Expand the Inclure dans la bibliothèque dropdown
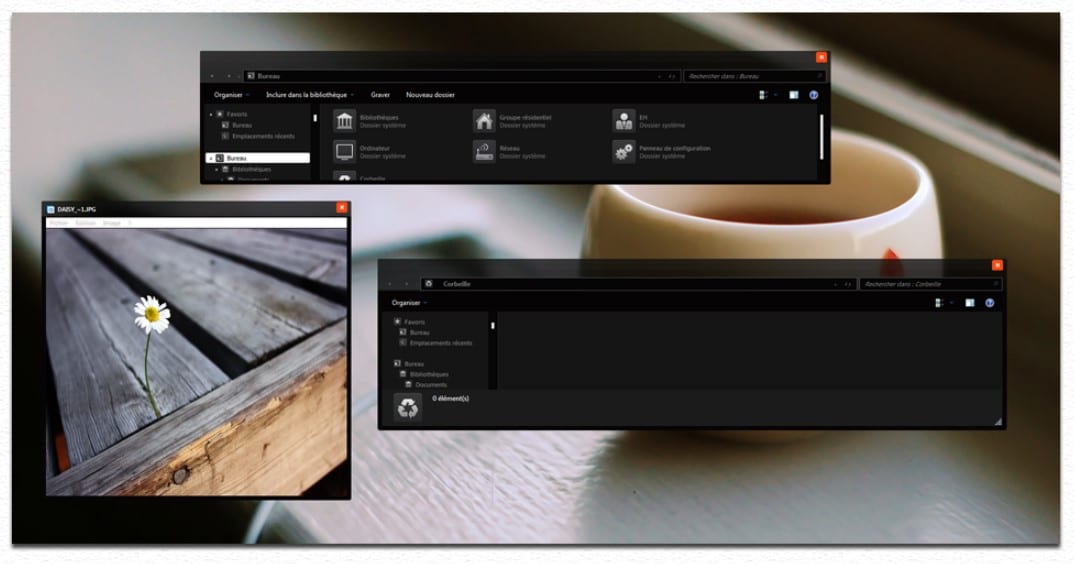Viewport: 1074px width, 564px height. tap(309, 95)
